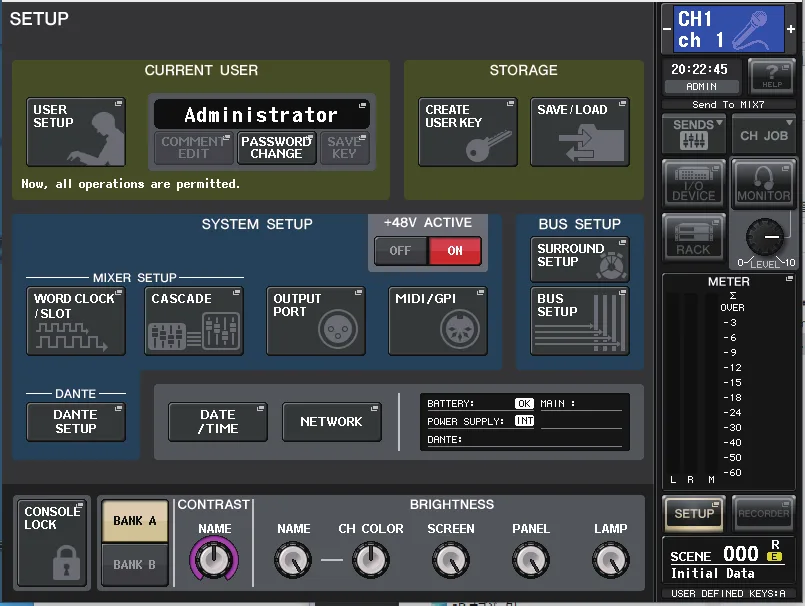
Task: Click the Password Change button
Action: (x=277, y=148)
